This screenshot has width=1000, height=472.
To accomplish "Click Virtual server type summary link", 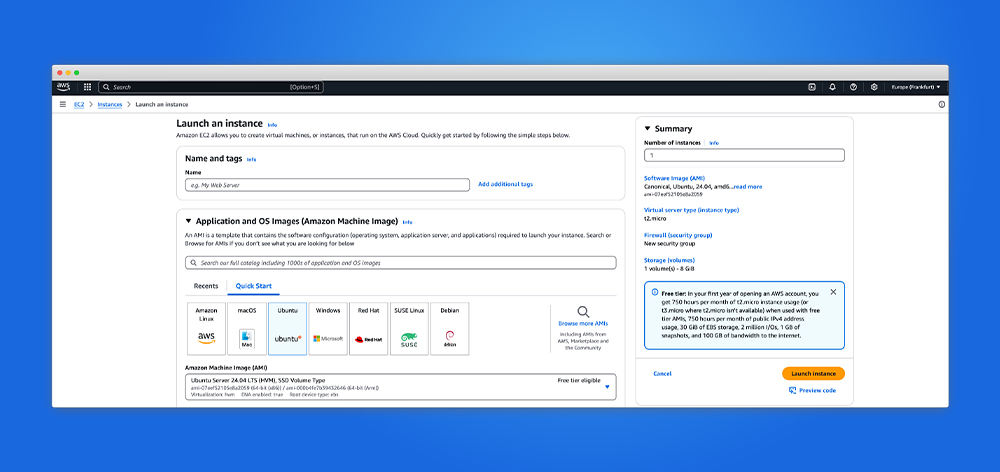I will click(691, 210).
